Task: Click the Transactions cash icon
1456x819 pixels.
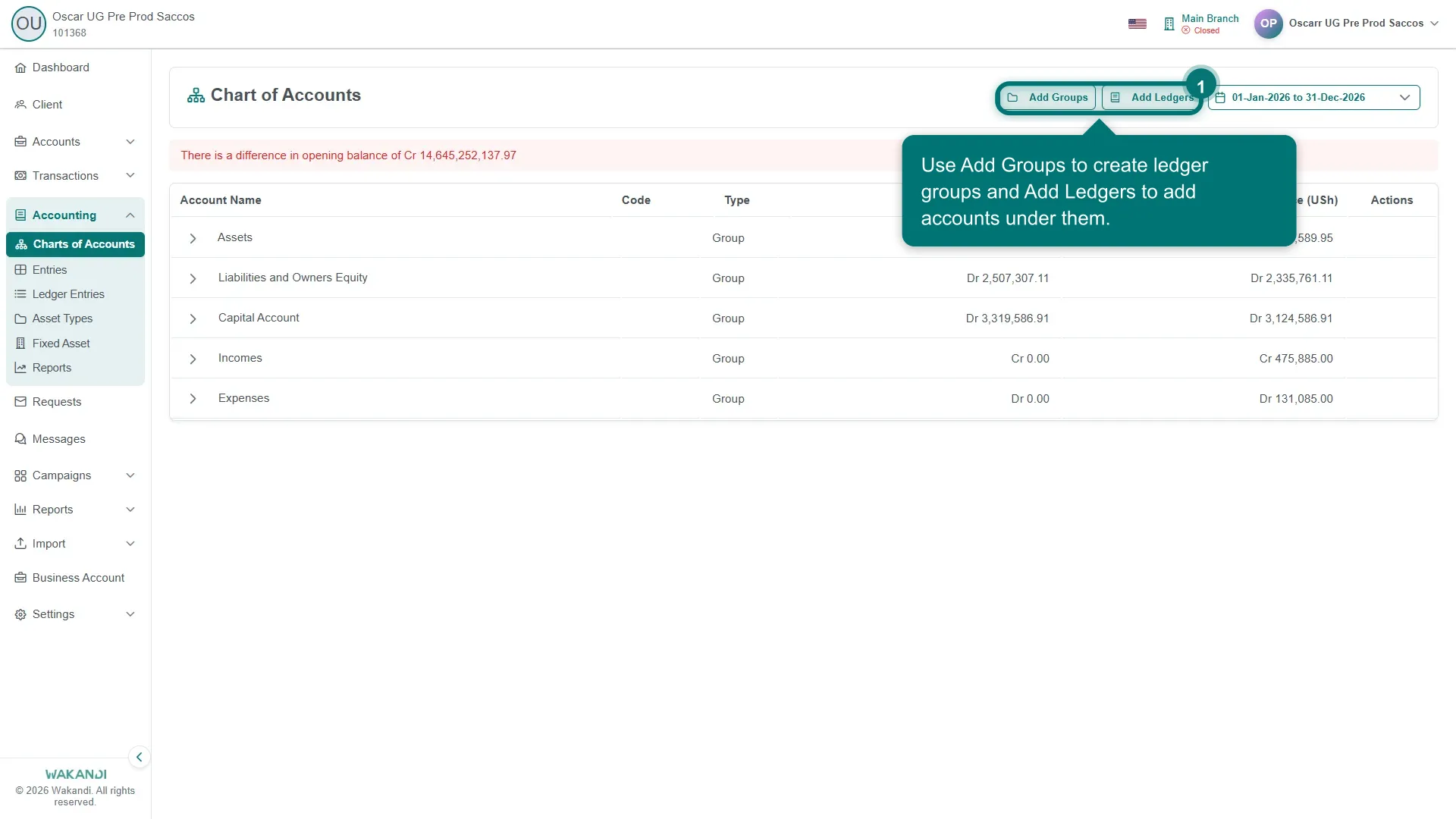Action: click(20, 176)
